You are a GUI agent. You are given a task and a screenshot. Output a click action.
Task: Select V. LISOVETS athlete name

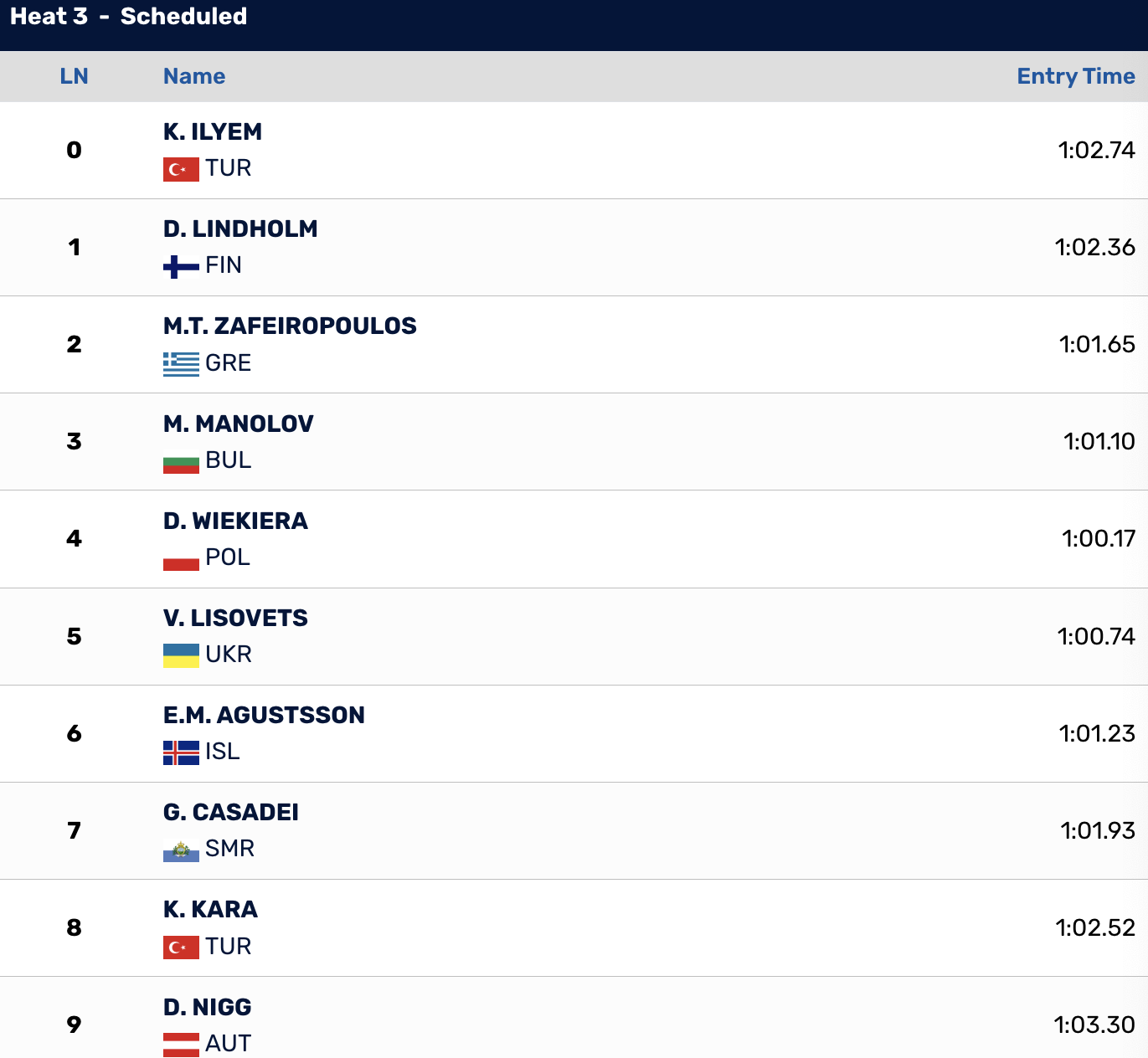pyautogui.click(x=235, y=618)
